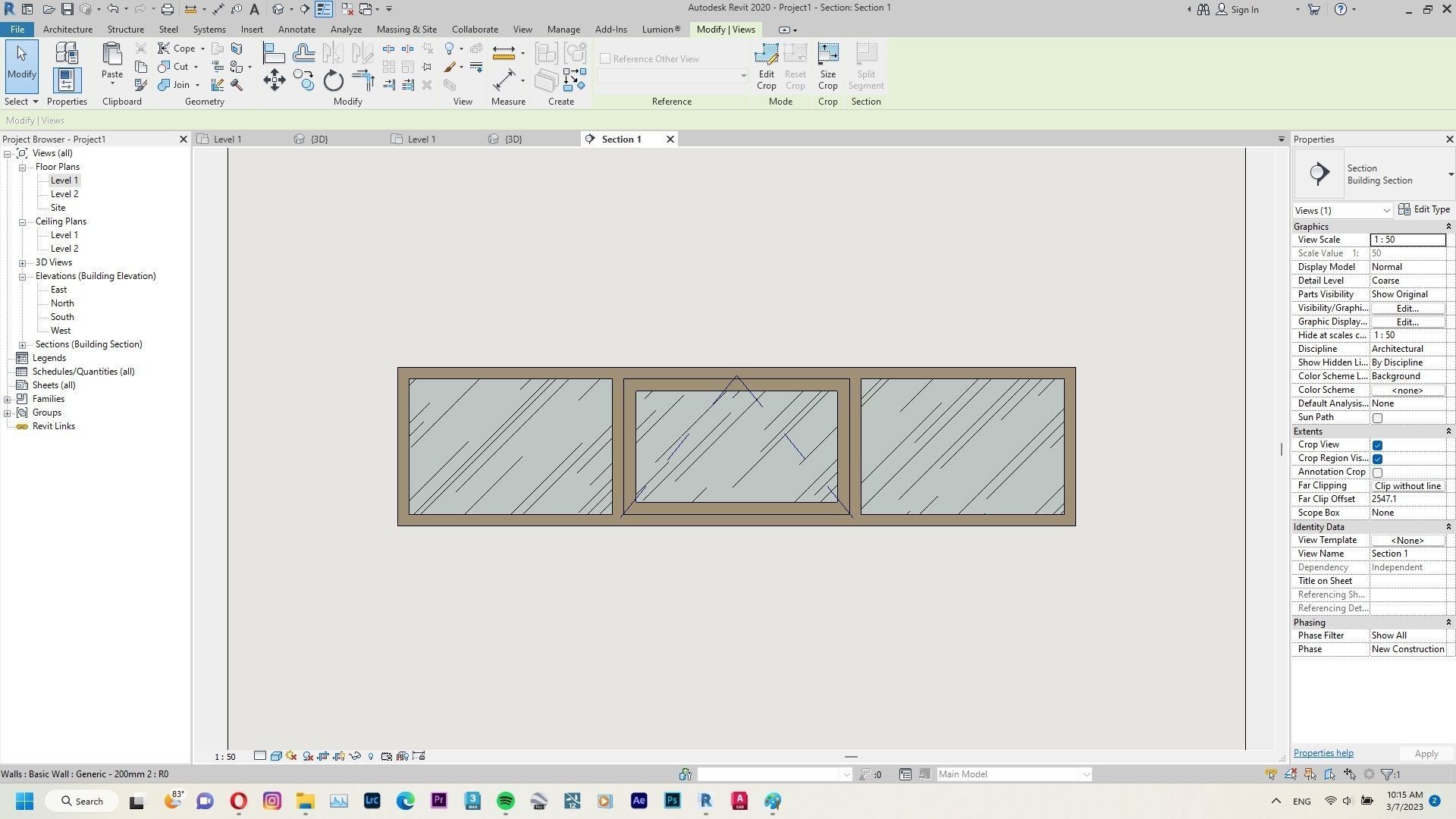This screenshot has width=1456, height=819.
Task: Uncheck the Crop View property
Action: click(1378, 445)
